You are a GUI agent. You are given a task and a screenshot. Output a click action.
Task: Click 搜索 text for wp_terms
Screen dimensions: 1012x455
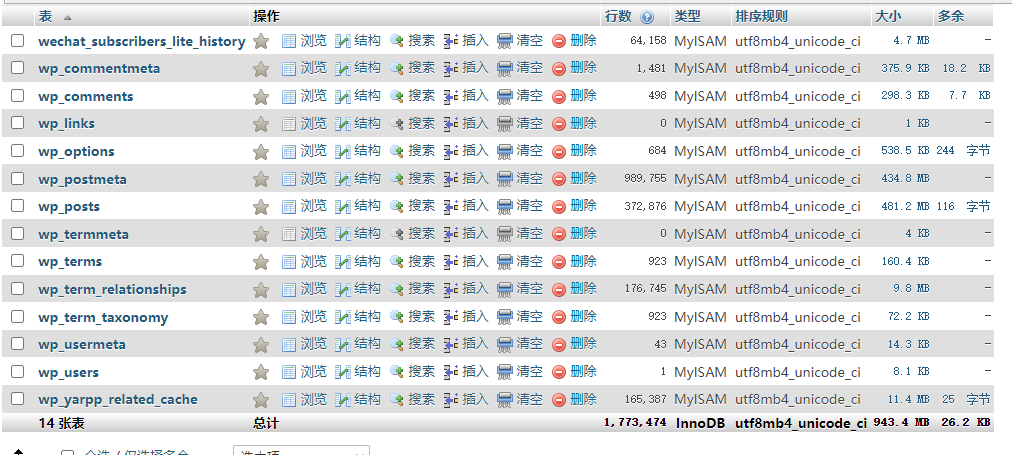[x=421, y=261]
